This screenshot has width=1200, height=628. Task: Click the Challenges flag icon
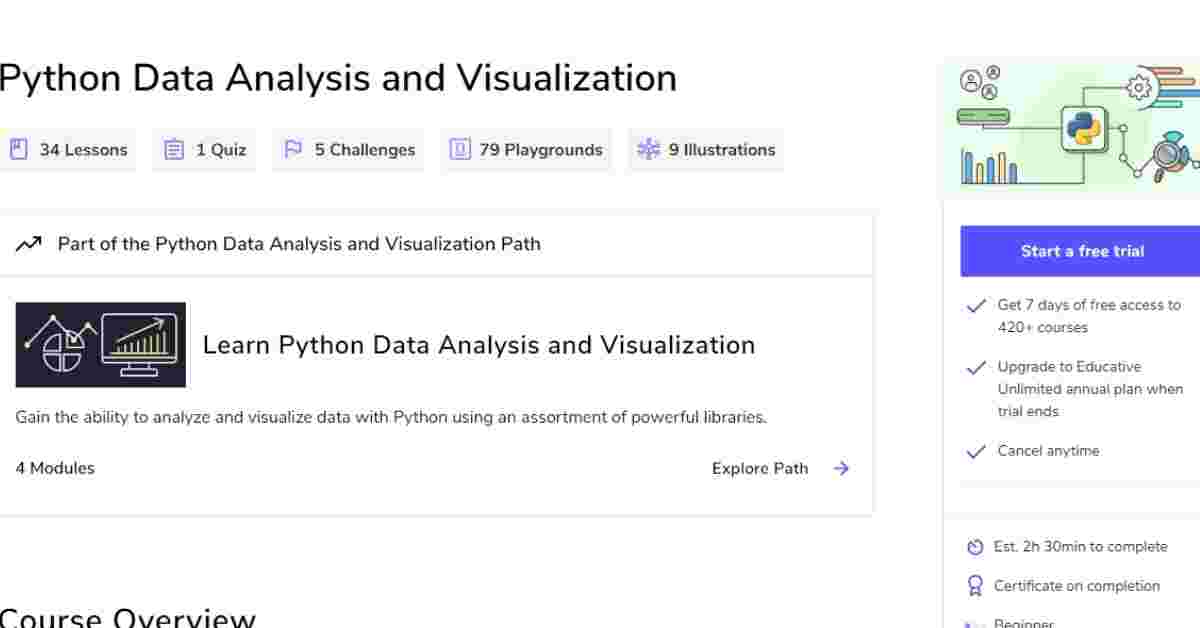pos(293,150)
